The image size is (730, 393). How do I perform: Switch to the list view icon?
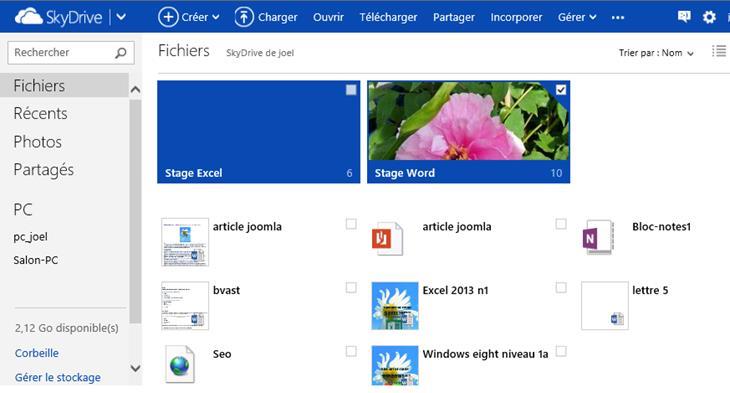click(719, 51)
